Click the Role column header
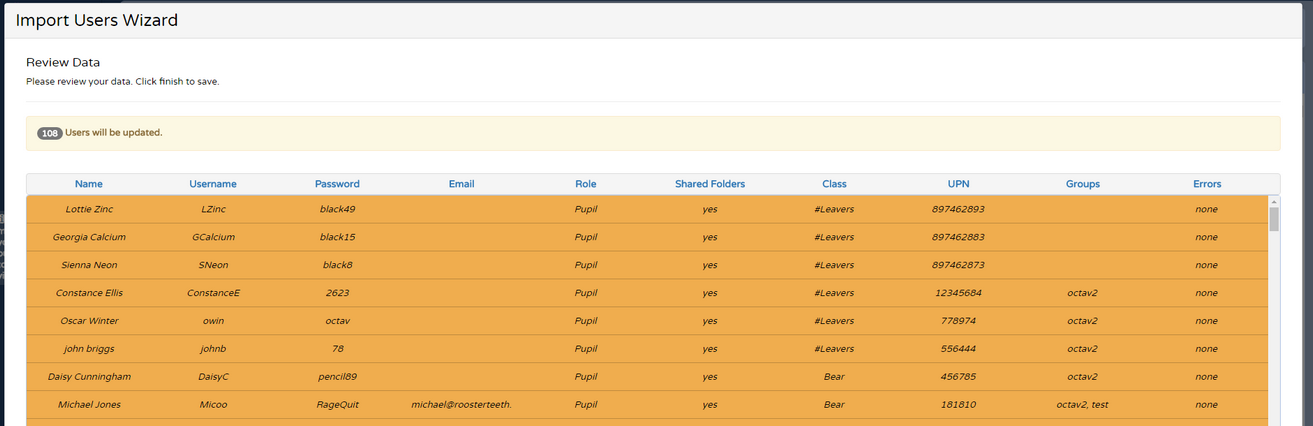1313x426 pixels. (x=586, y=184)
